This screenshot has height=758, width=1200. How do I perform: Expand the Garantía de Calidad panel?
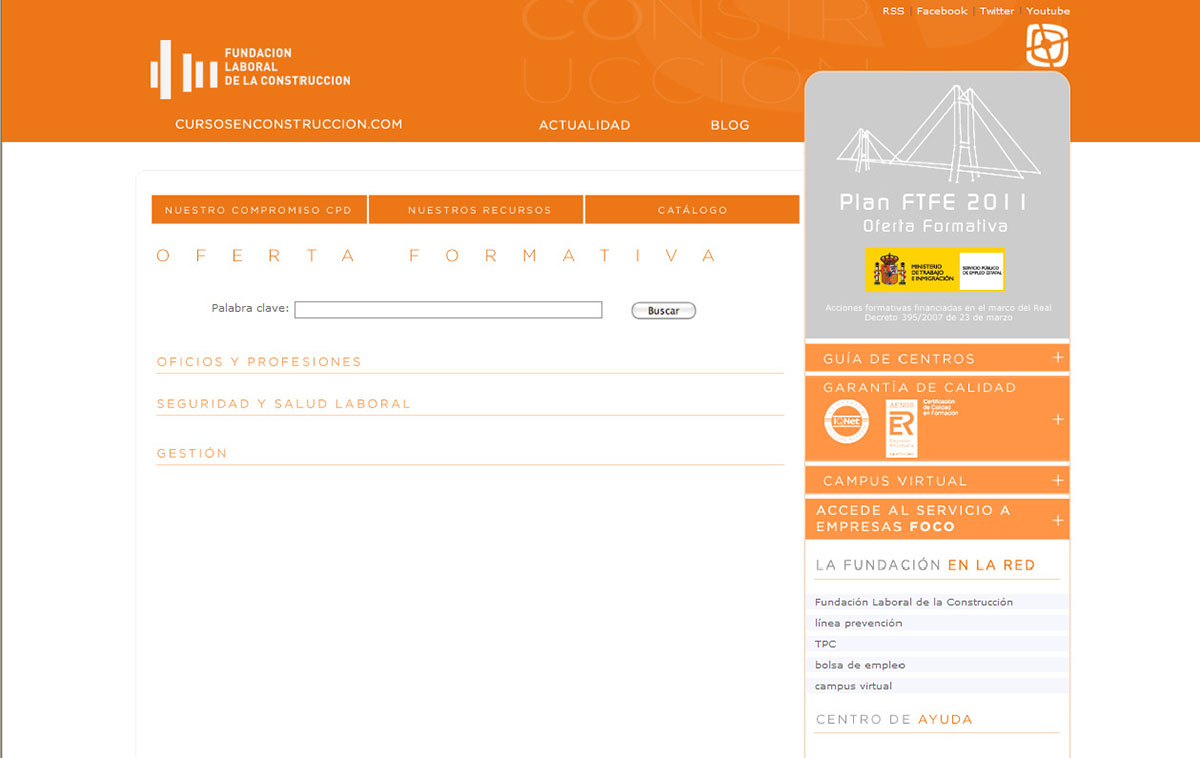(1058, 420)
